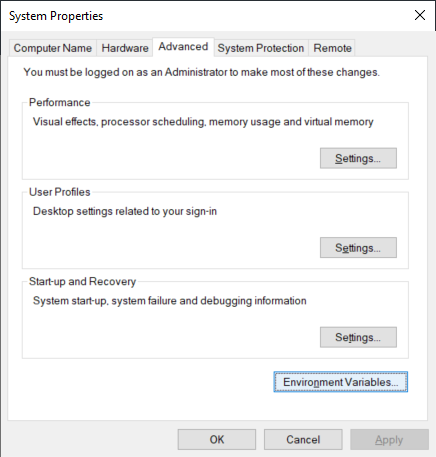Cancel the System Properties dialog
Screen dimensions: 436x457
303,439
